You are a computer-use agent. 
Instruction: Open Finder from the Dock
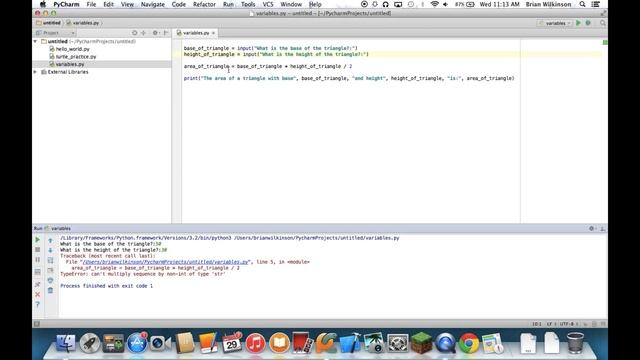[65, 343]
